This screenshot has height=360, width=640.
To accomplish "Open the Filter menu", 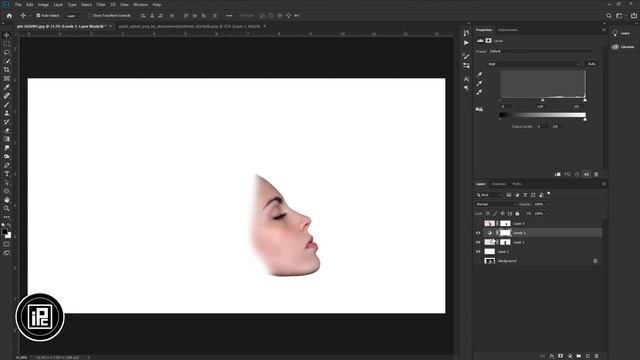I will pyautogui.click(x=101, y=4).
